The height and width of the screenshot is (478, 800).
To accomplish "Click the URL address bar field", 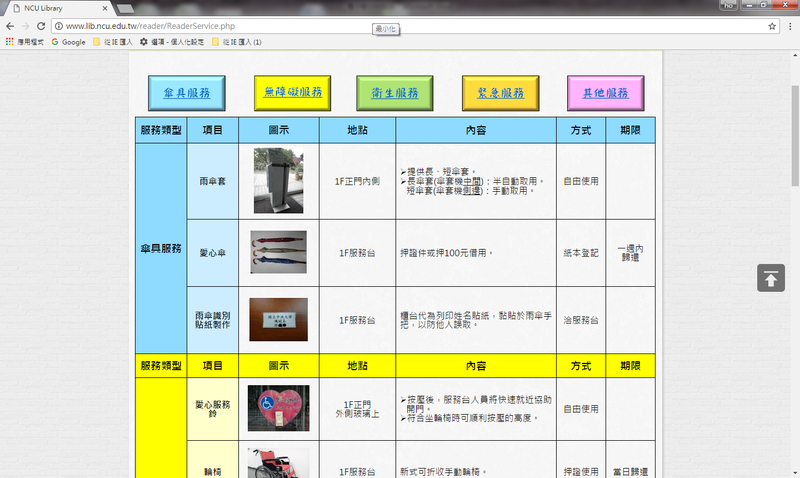I will click(400, 26).
